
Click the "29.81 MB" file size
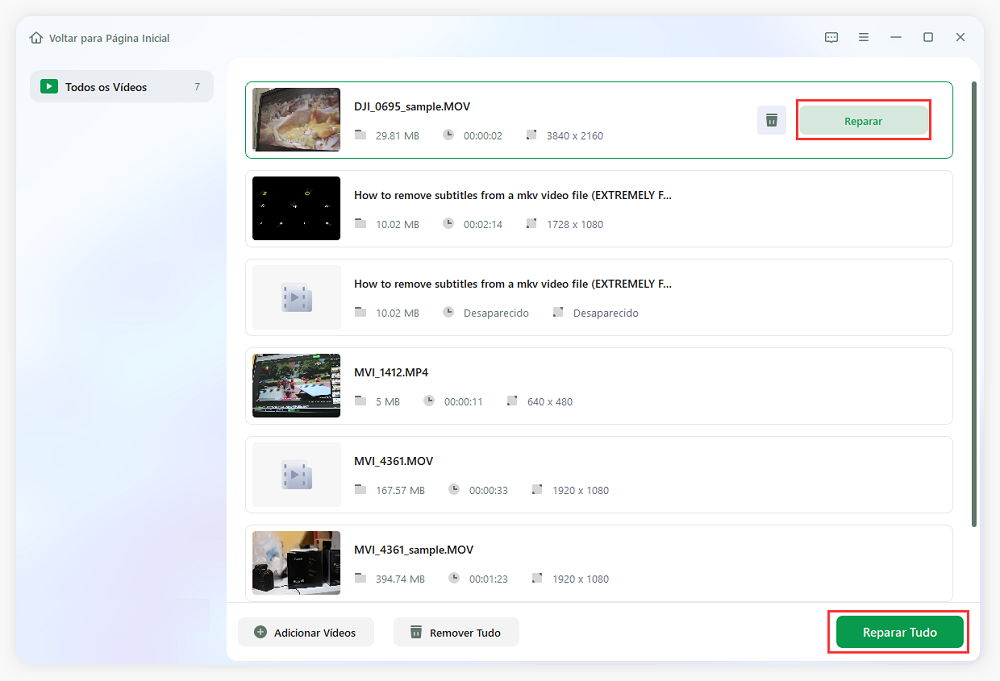pos(397,136)
